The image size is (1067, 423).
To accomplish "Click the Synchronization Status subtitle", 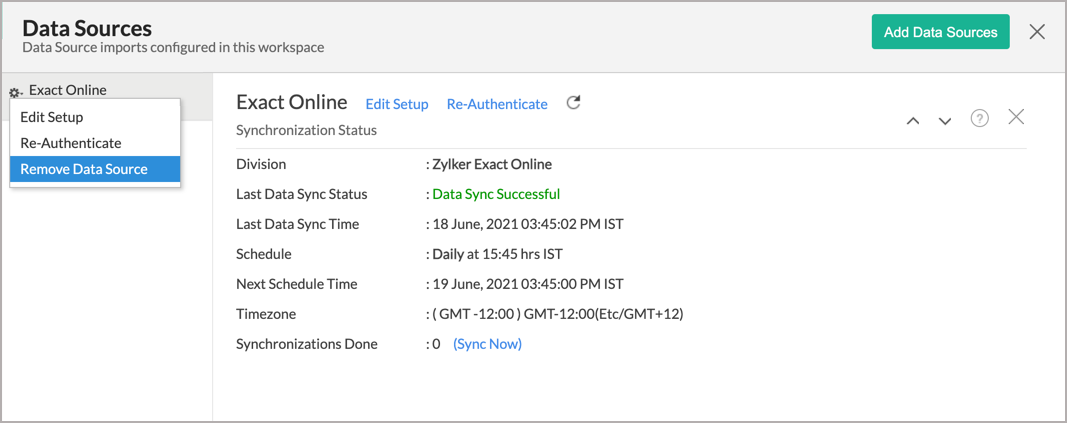I will [306, 130].
